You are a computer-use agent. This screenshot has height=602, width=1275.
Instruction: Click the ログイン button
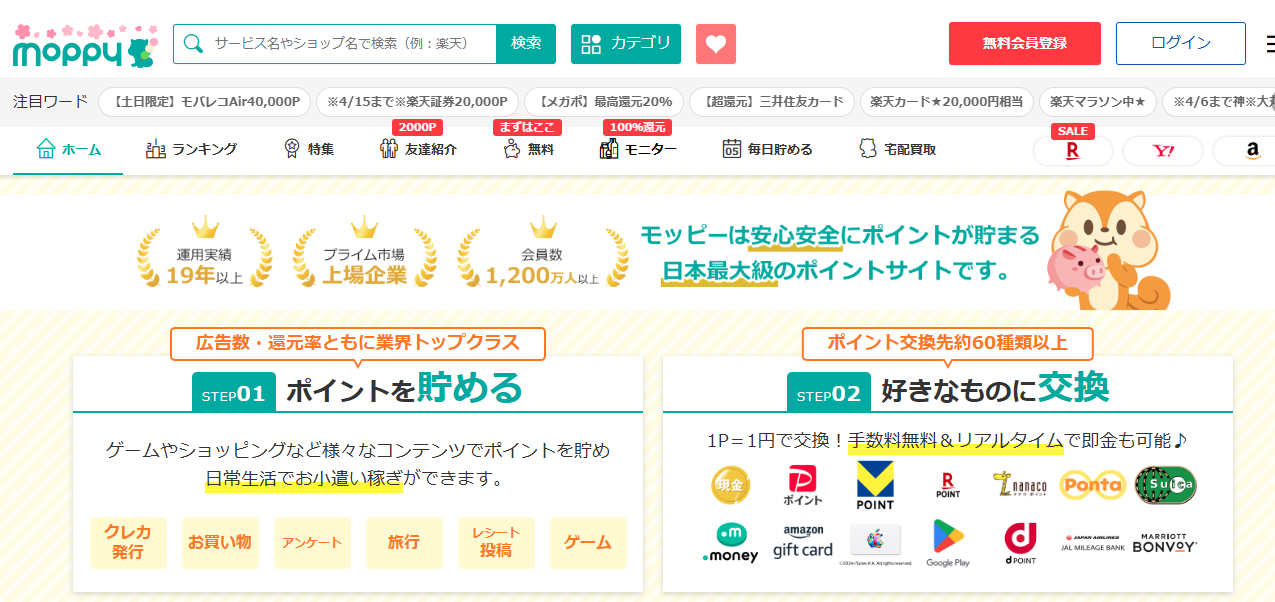(x=1181, y=43)
